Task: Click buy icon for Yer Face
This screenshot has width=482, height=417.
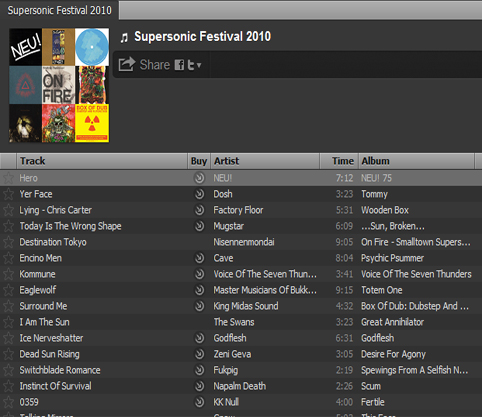Action: pyautogui.click(x=199, y=194)
